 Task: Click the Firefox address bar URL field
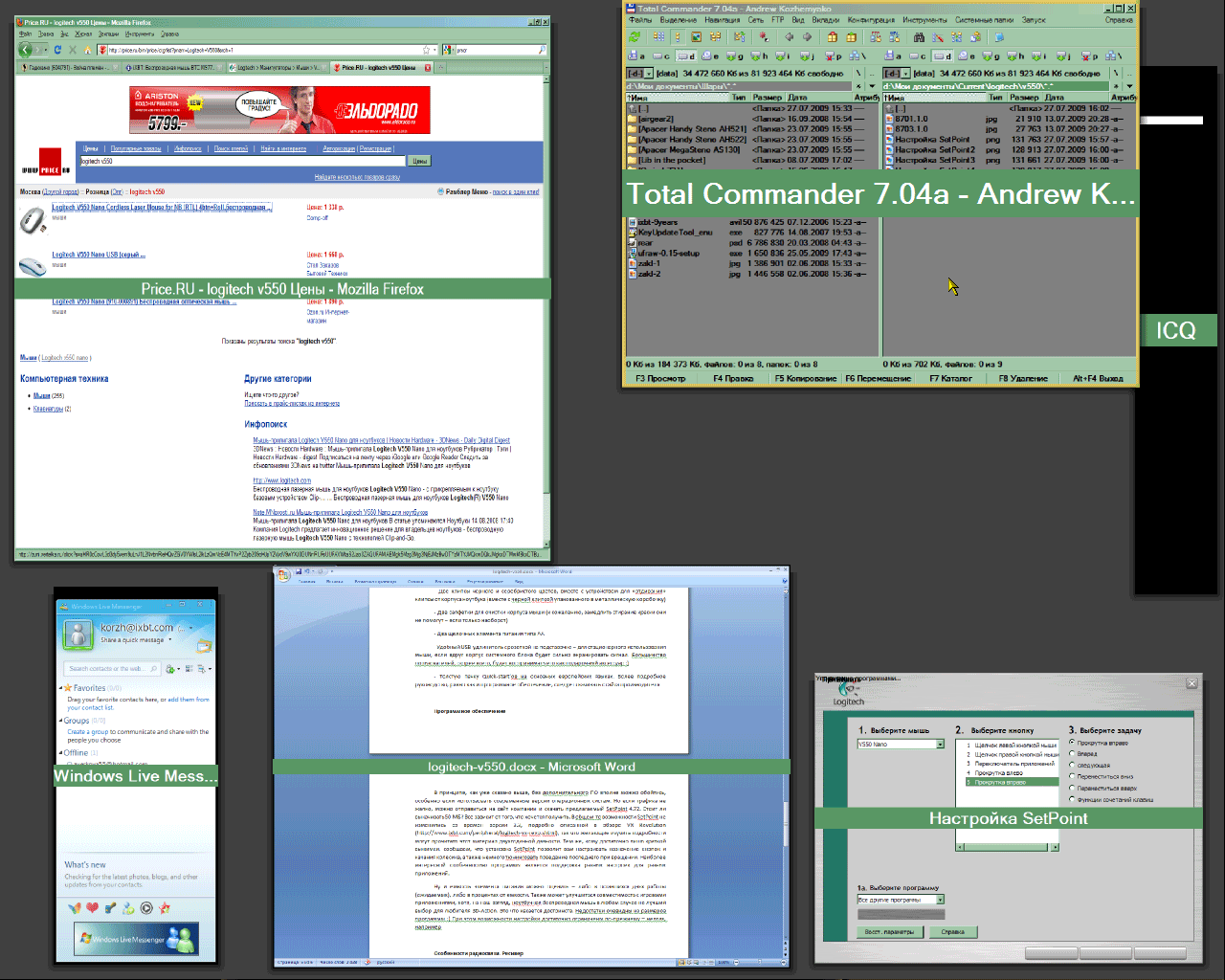268,50
